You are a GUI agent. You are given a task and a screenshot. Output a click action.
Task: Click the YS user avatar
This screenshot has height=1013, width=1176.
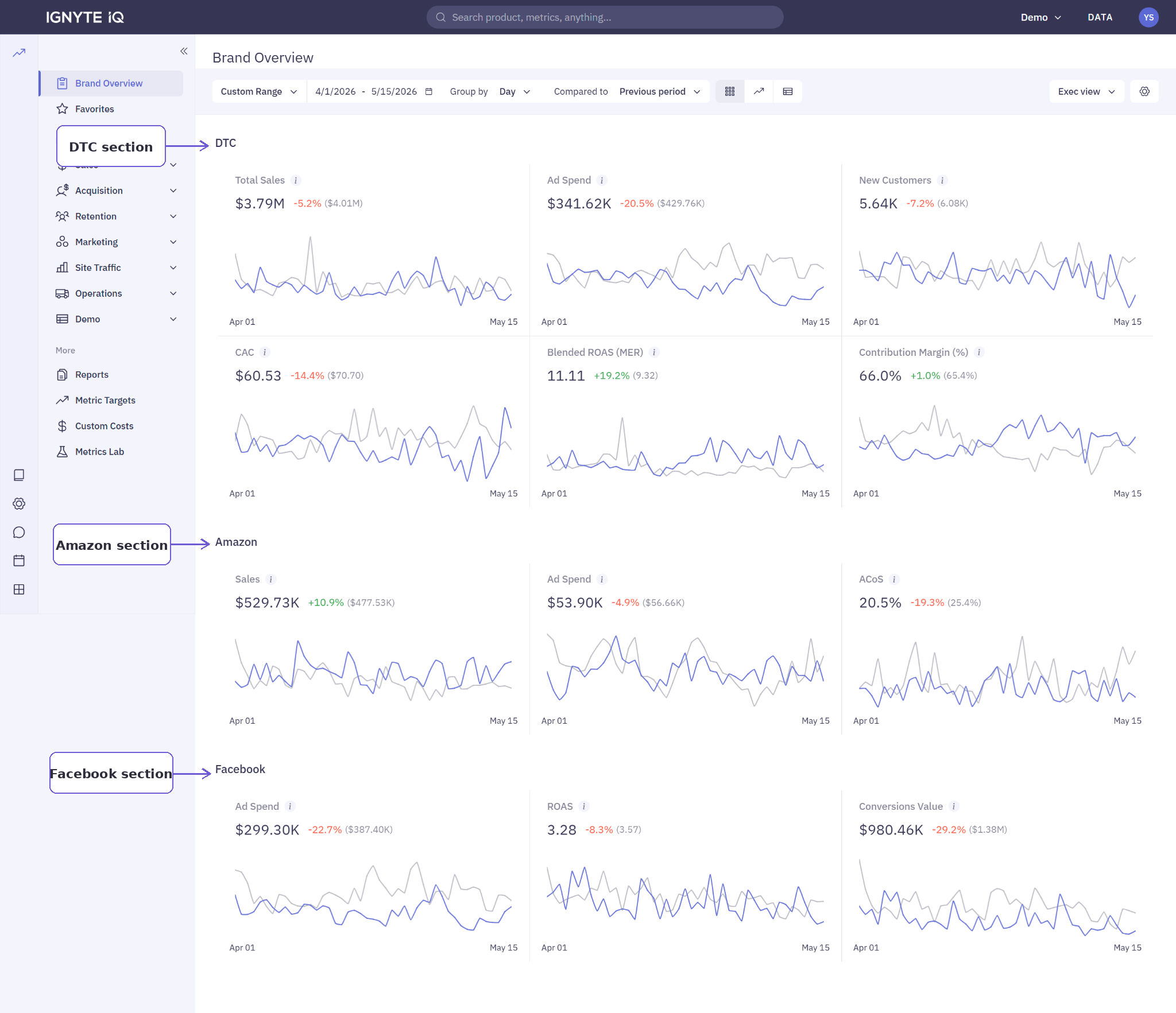1148,17
